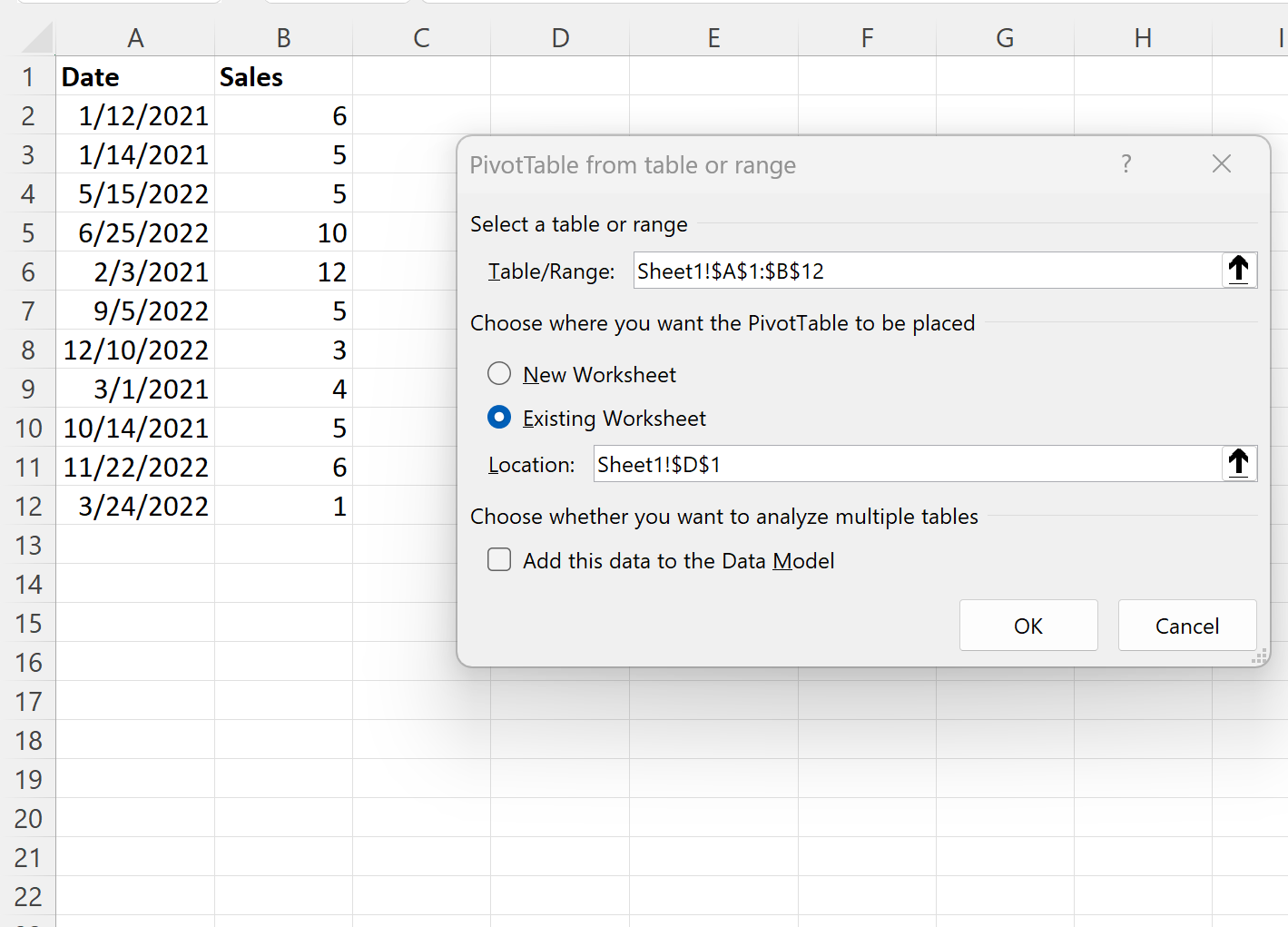1288x927 pixels.
Task: Select the Sales value 12 cell
Action: pyautogui.click(x=283, y=271)
